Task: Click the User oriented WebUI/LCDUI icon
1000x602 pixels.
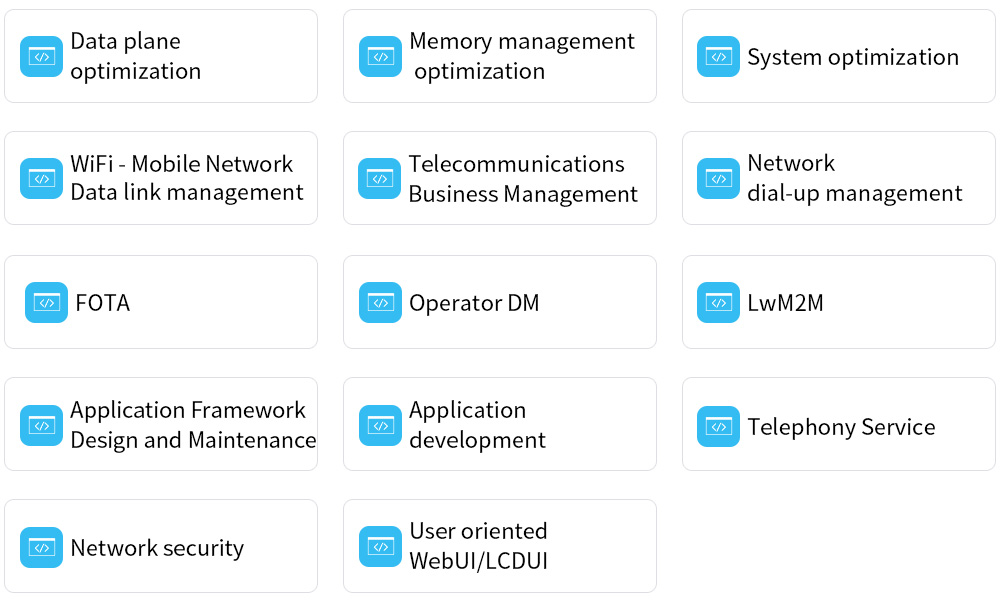Action: click(x=380, y=547)
